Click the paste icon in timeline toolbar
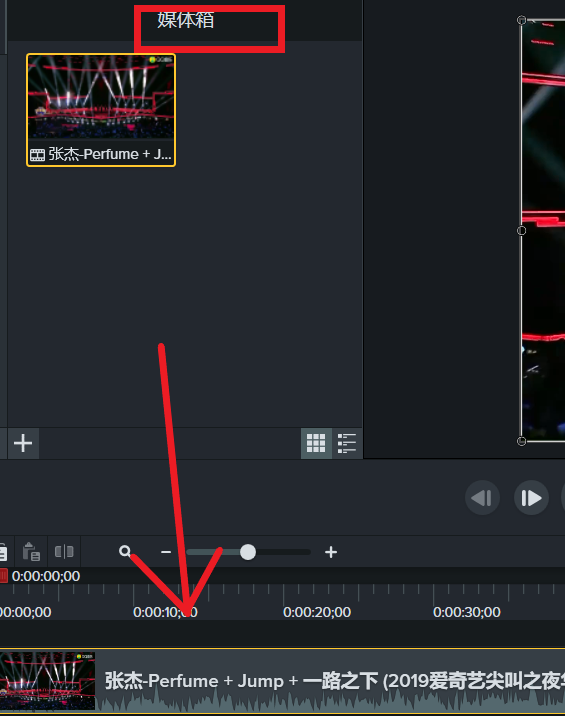 click(31, 552)
